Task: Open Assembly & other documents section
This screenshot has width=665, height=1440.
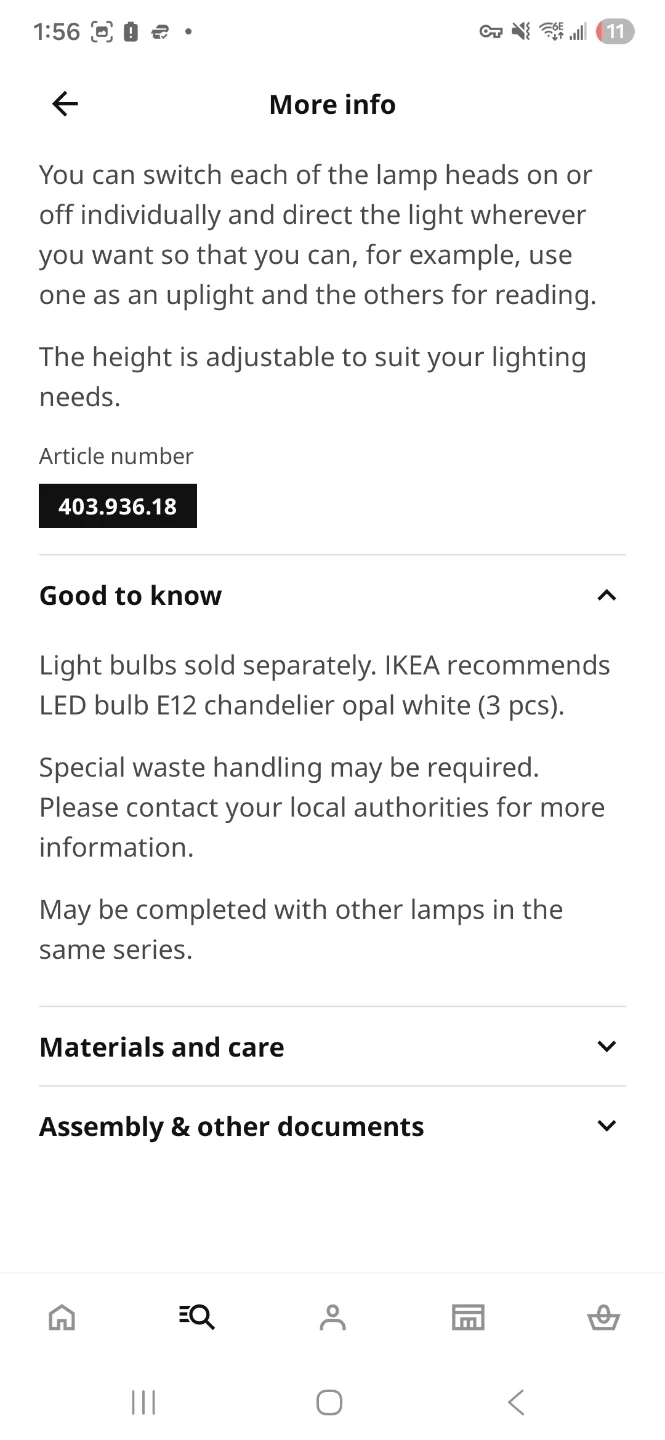Action: click(x=232, y=1127)
